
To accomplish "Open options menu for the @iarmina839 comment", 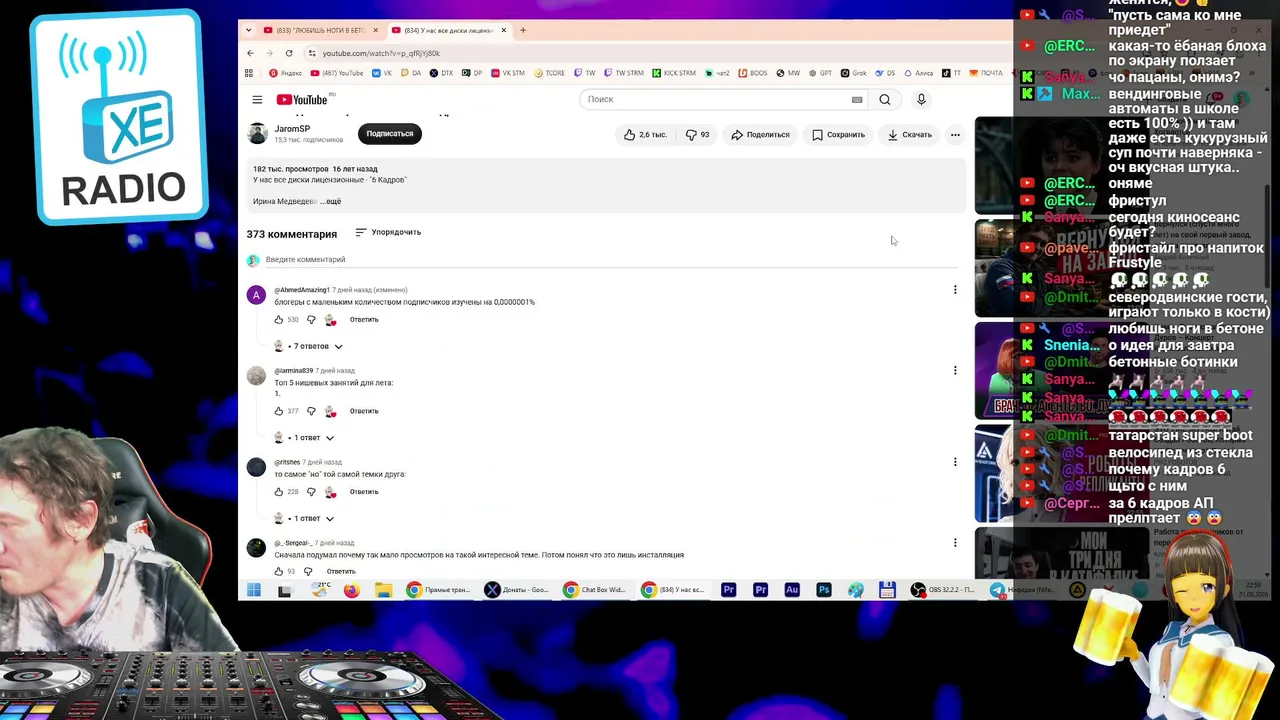I will tap(955, 370).
